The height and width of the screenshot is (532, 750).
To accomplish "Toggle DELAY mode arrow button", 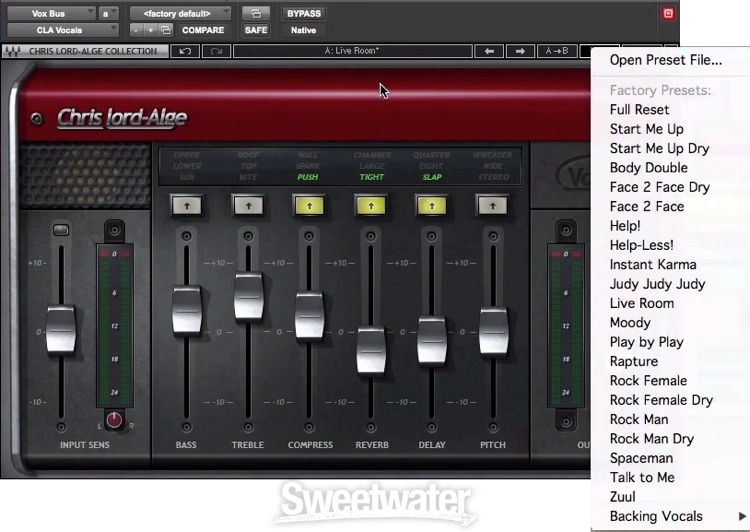I will pos(432,206).
